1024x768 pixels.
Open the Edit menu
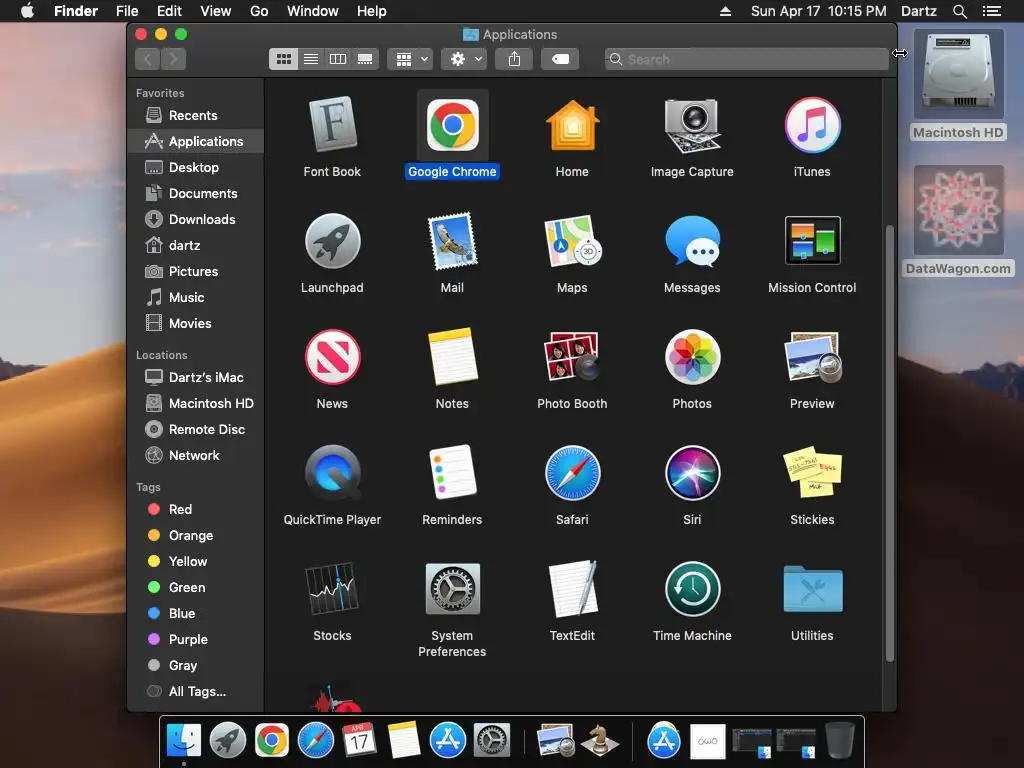pyautogui.click(x=169, y=11)
